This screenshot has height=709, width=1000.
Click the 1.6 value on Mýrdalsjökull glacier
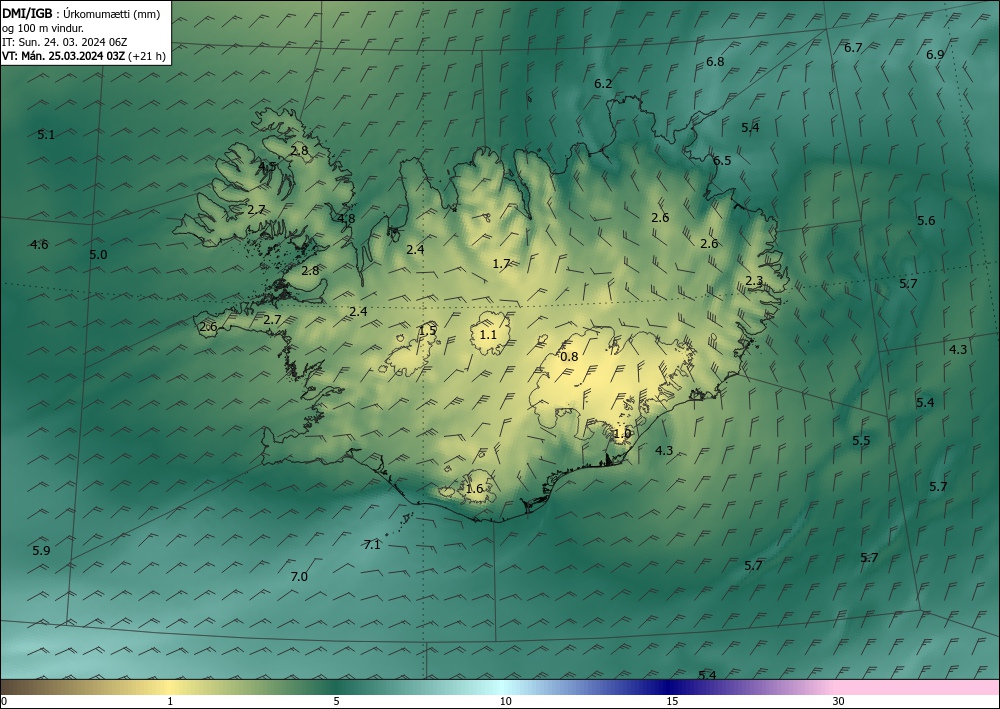tap(474, 489)
